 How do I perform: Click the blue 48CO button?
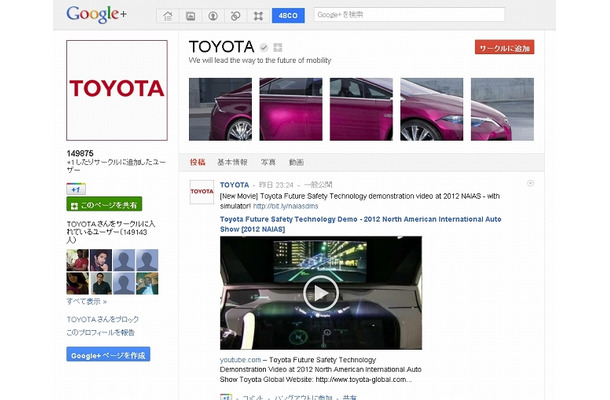(x=288, y=16)
